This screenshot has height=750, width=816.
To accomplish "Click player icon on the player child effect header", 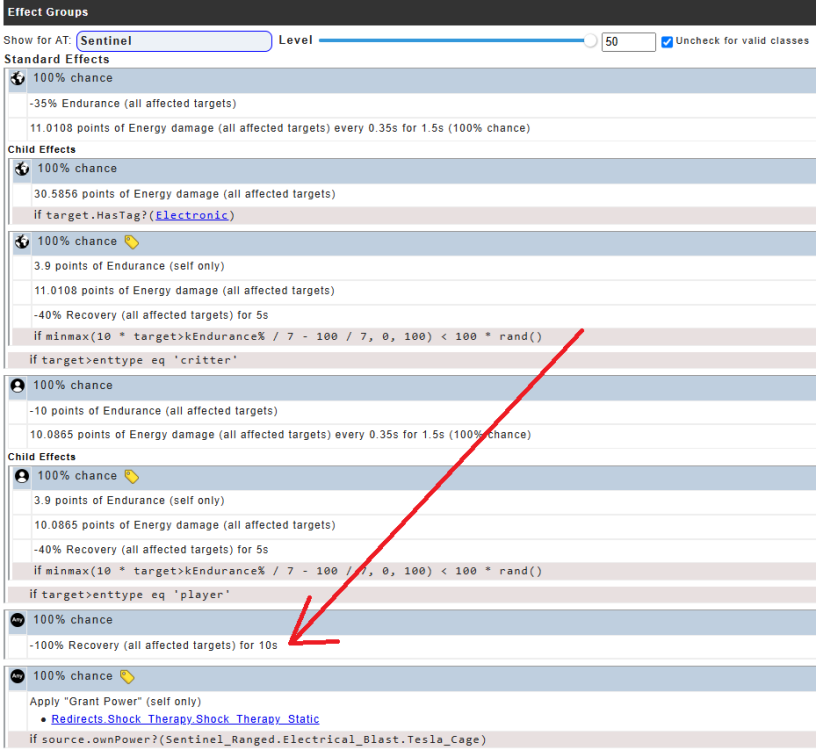I will tap(22, 477).
